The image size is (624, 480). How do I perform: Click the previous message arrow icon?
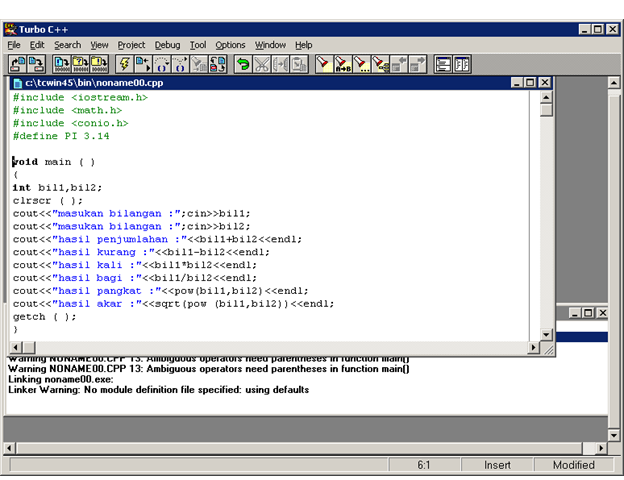click(x=399, y=64)
